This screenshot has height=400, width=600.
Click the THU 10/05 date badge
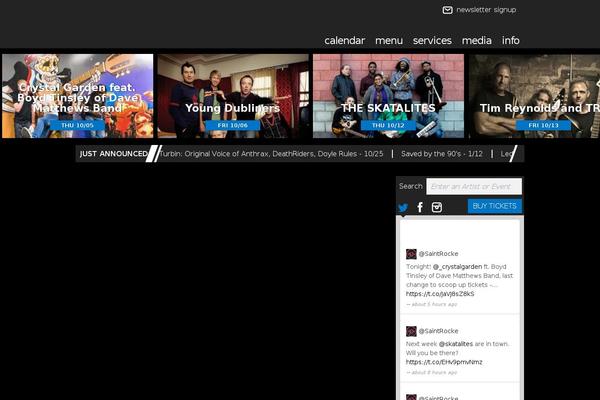click(x=77, y=125)
